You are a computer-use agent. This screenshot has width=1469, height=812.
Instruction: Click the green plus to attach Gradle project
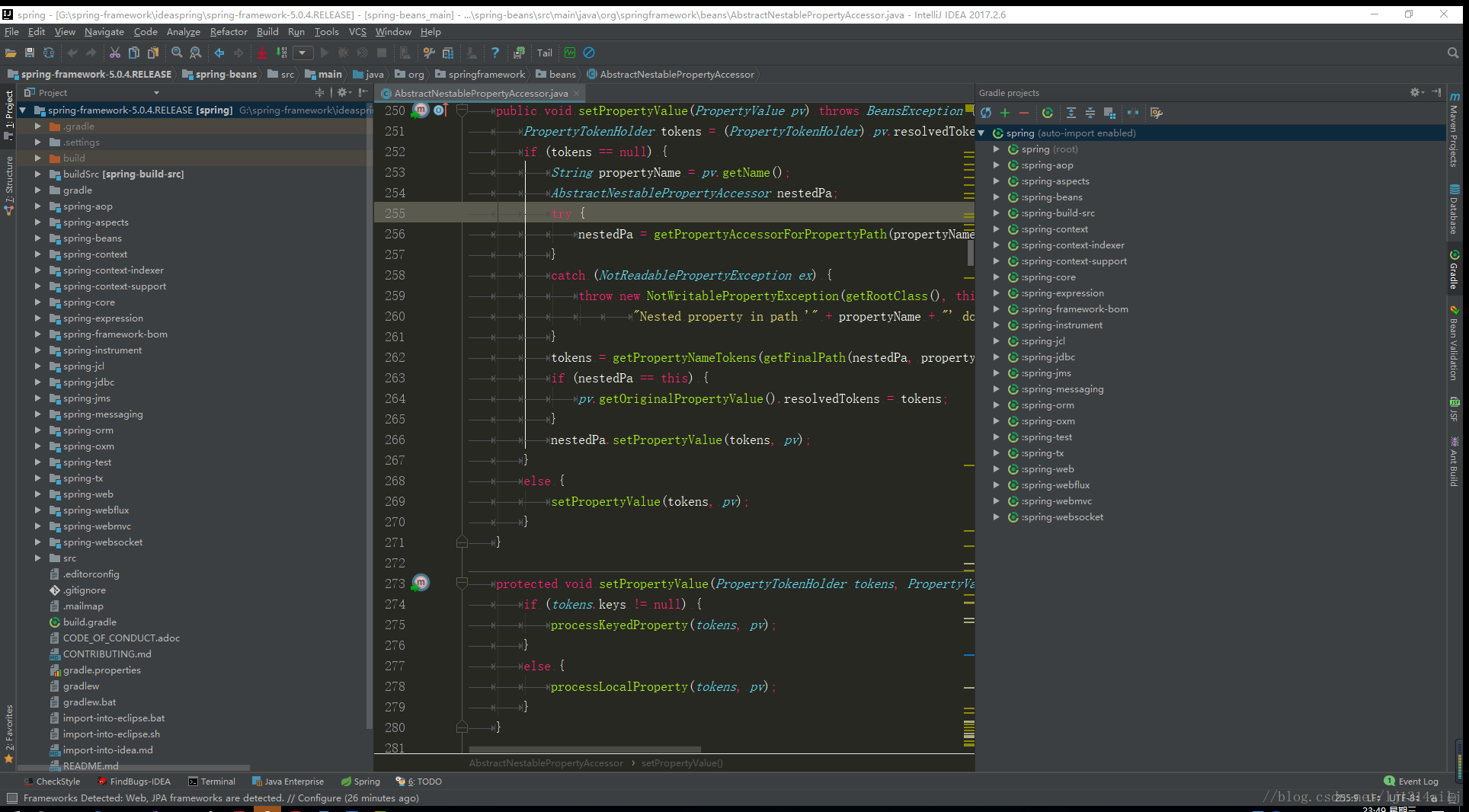[x=1005, y=113]
